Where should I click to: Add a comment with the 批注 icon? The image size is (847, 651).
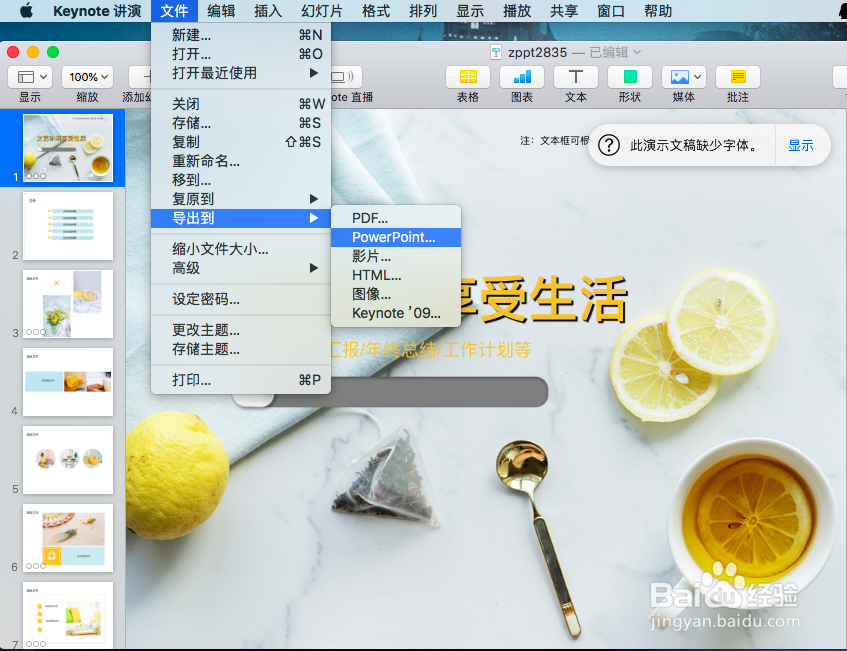tap(737, 77)
